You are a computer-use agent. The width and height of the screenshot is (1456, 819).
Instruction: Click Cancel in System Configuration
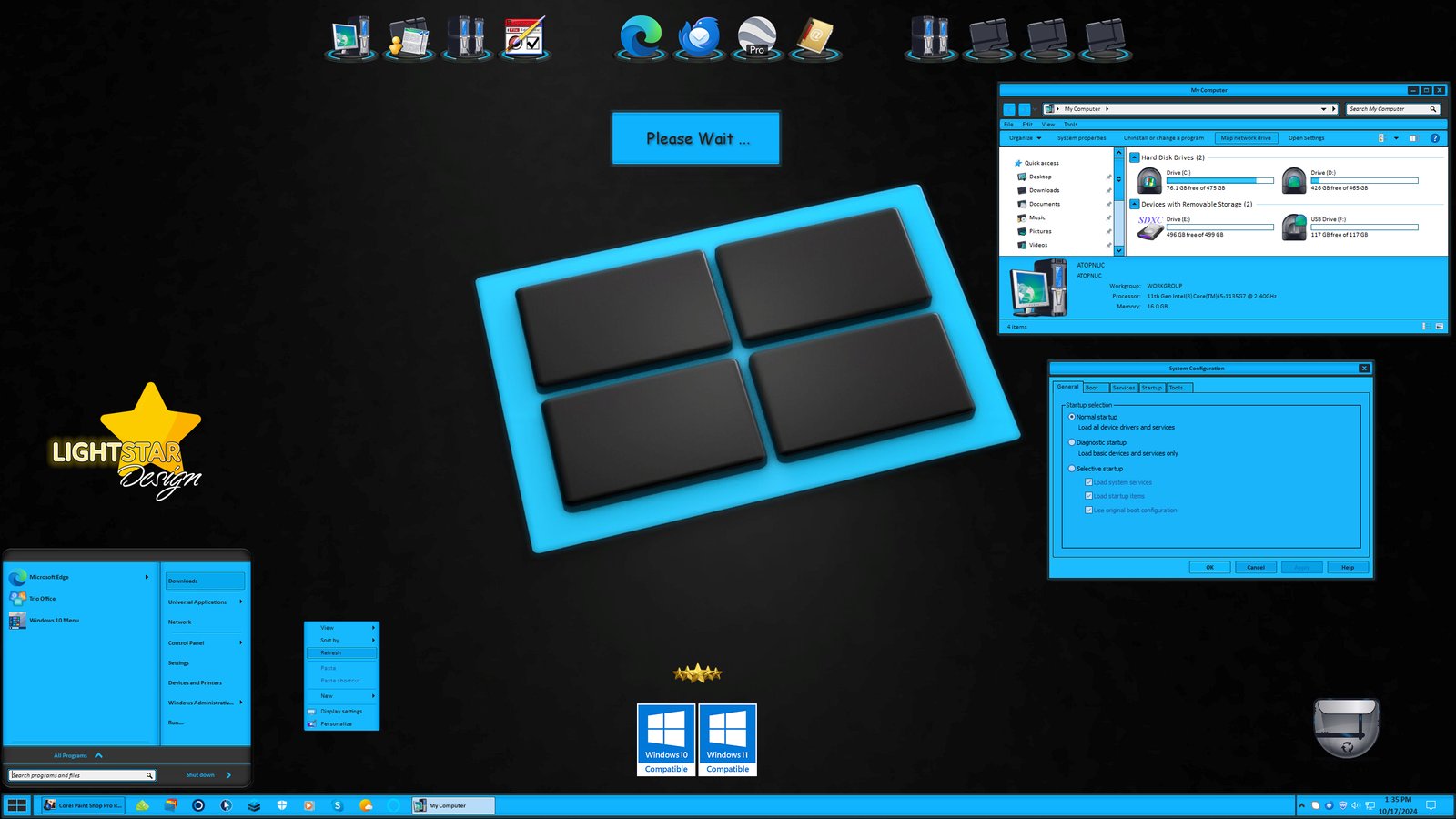click(x=1256, y=567)
